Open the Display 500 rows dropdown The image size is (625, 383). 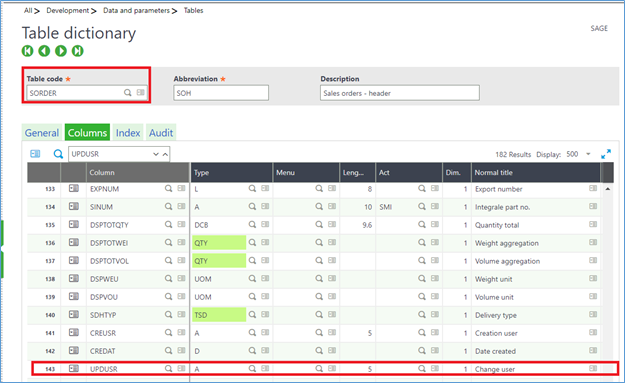(x=588, y=154)
